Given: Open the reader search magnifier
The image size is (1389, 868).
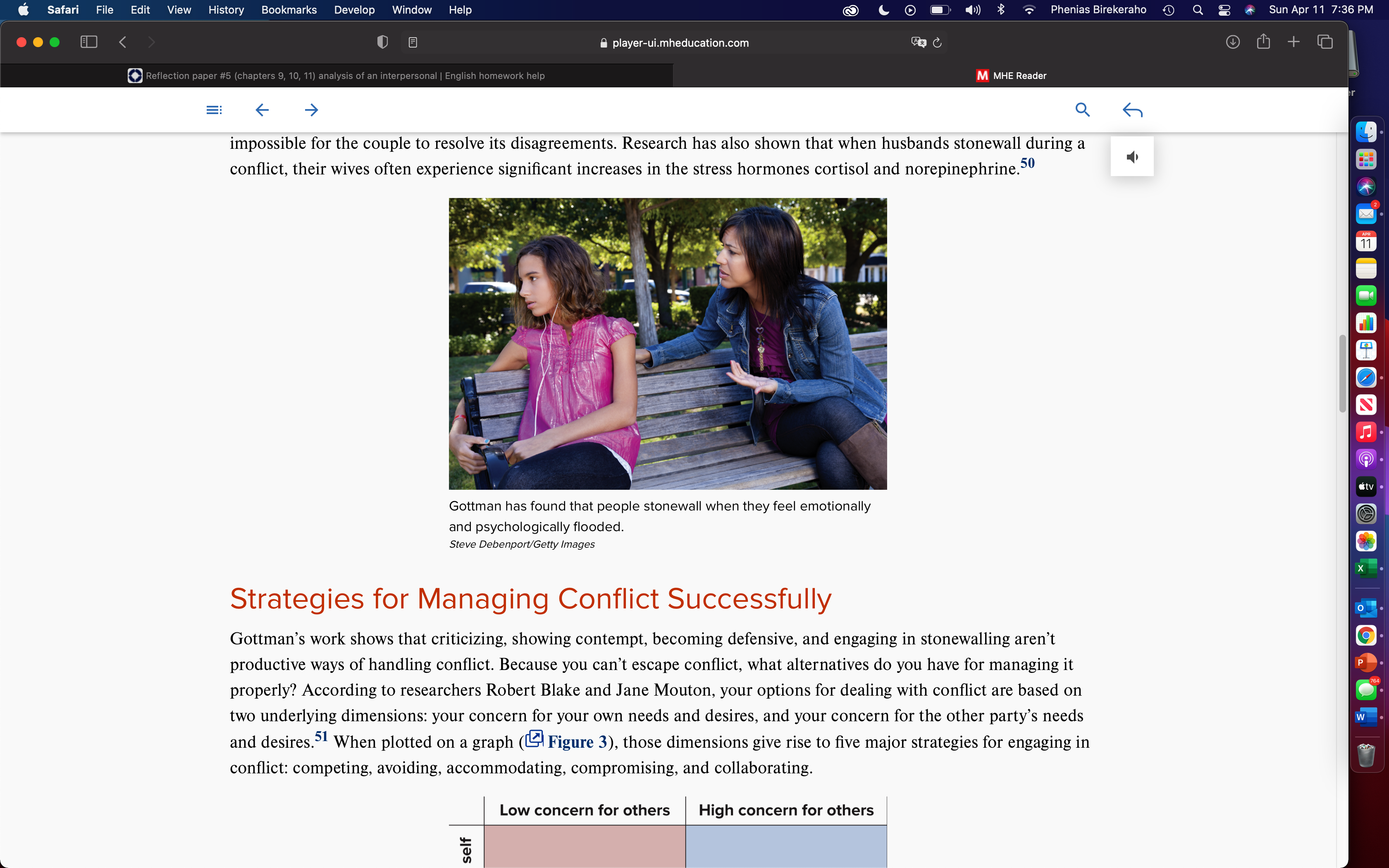Looking at the screenshot, I should point(1083,110).
